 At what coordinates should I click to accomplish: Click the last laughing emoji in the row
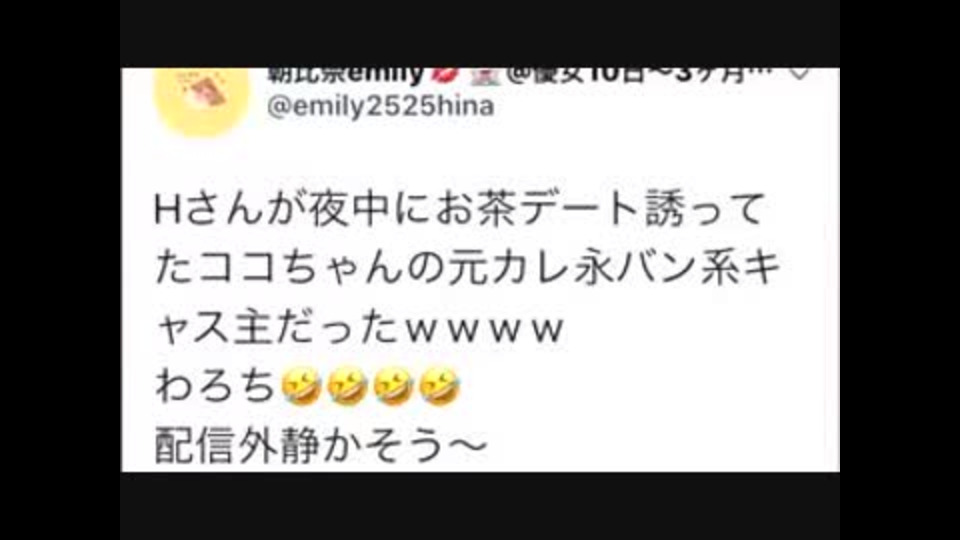point(439,388)
